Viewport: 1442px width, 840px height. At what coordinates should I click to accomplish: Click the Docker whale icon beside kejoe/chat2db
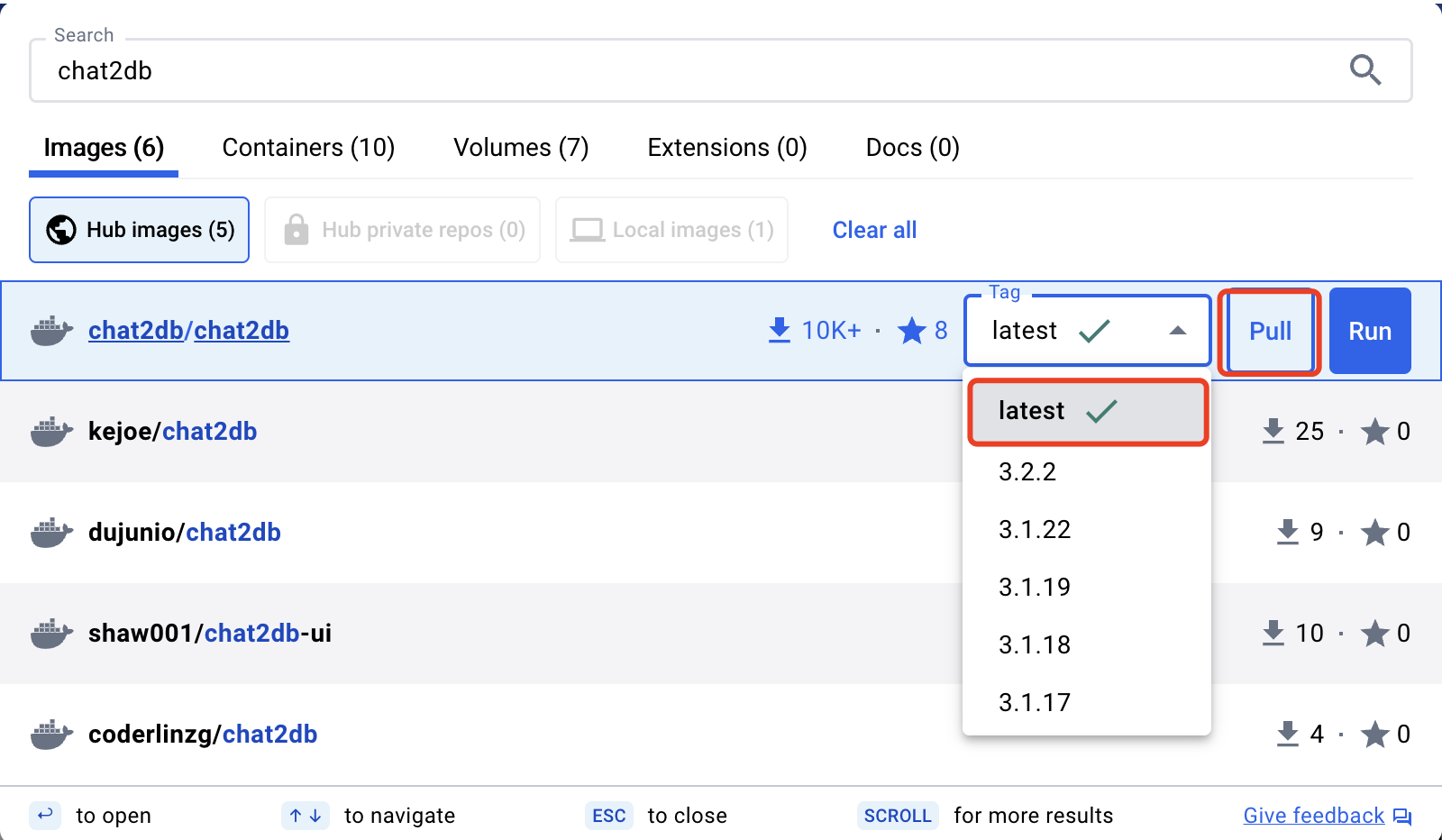[51, 432]
